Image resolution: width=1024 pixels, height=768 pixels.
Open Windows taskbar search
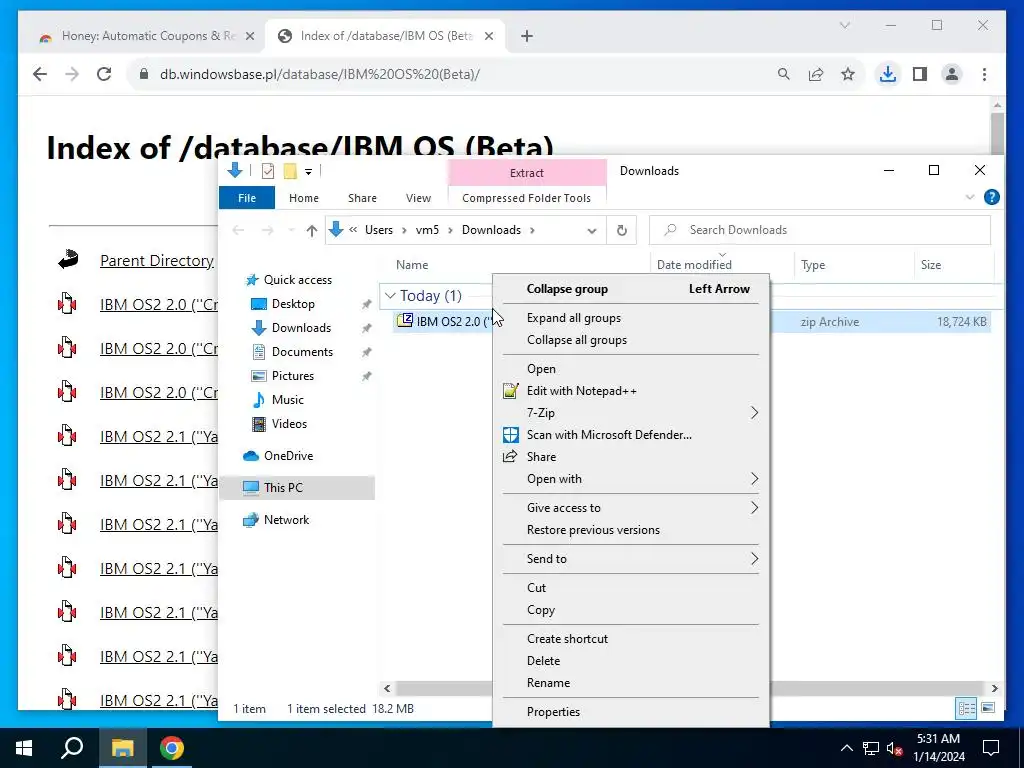tap(72, 748)
